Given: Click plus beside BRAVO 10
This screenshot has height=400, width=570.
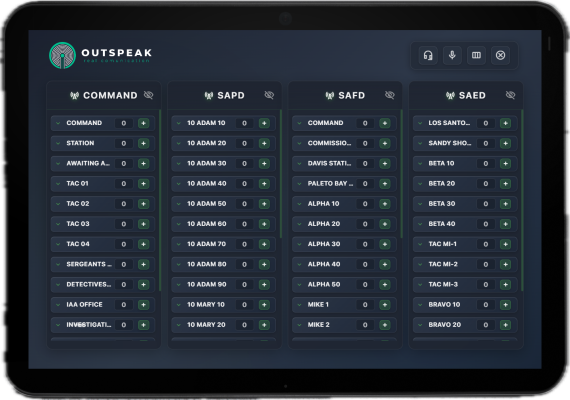Looking at the screenshot, I should [505, 305].
